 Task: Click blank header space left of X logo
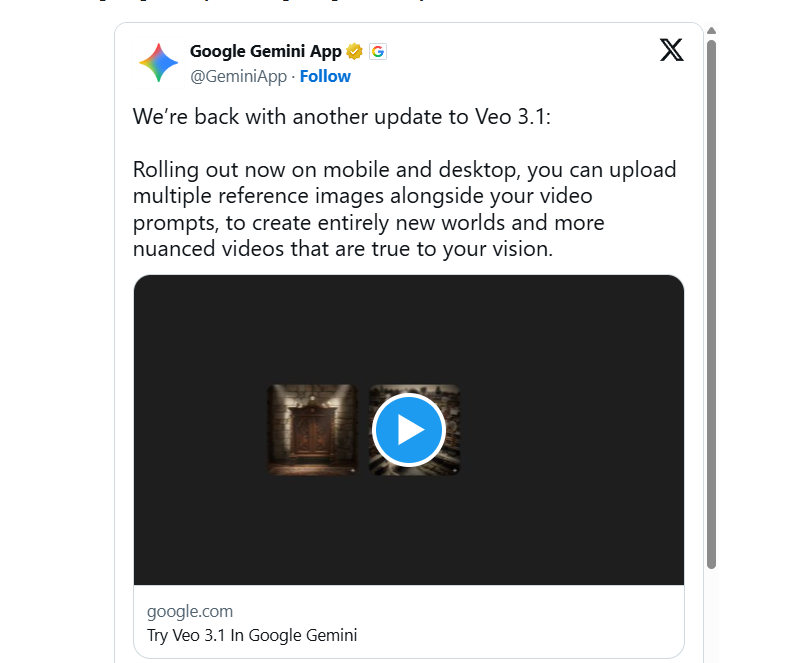[524, 51]
